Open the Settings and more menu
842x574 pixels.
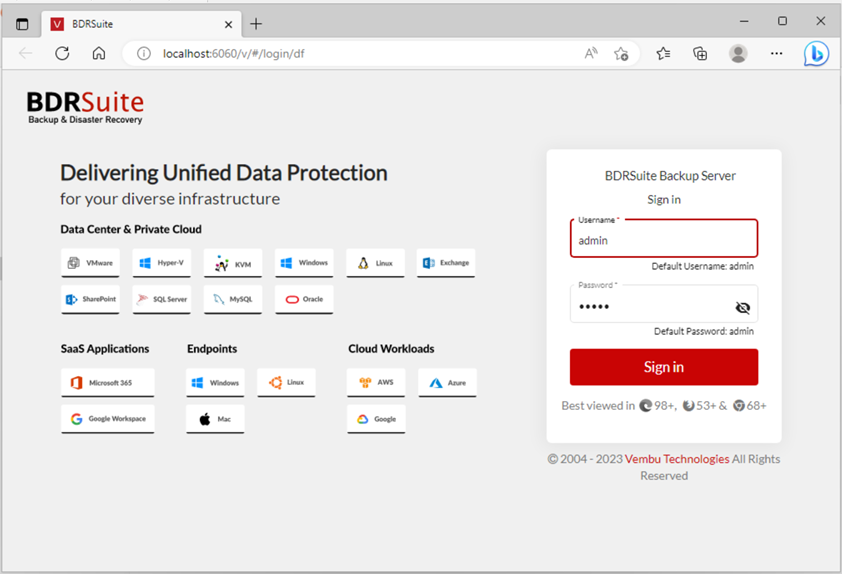[776, 53]
